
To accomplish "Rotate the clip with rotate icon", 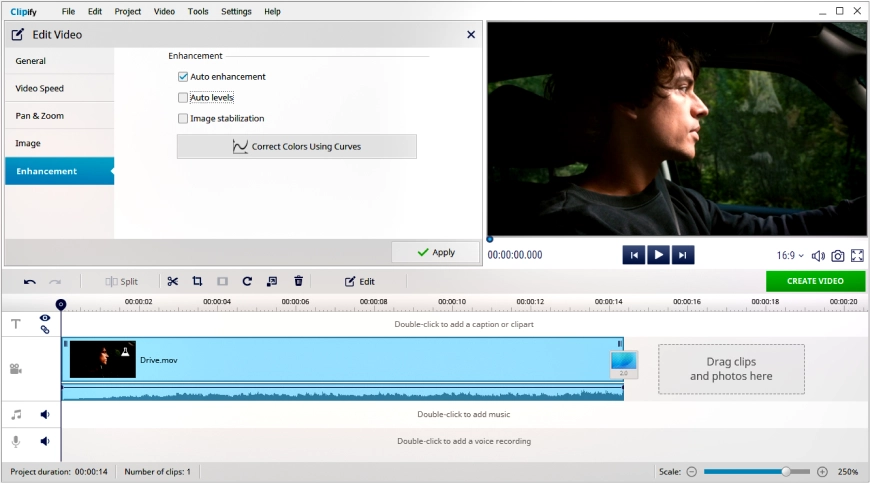I will [x=247, y=281].
